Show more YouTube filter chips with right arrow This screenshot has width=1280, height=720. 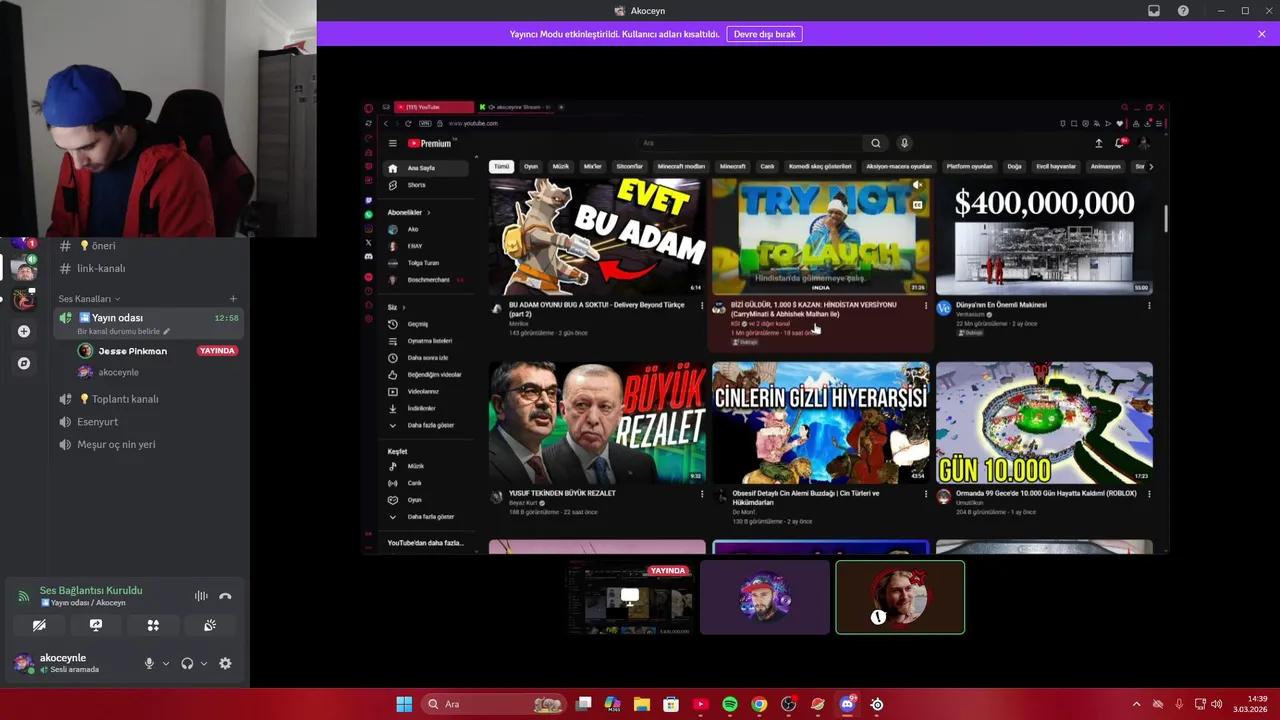point(1151,167)
